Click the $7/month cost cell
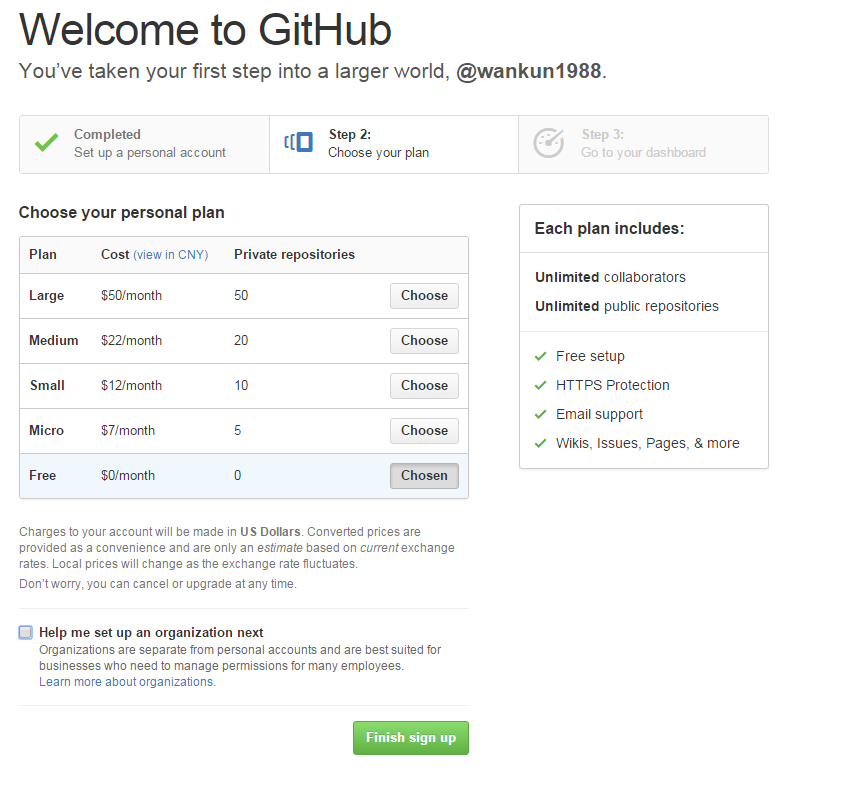850x805 pixels. (x=128, y=430)
